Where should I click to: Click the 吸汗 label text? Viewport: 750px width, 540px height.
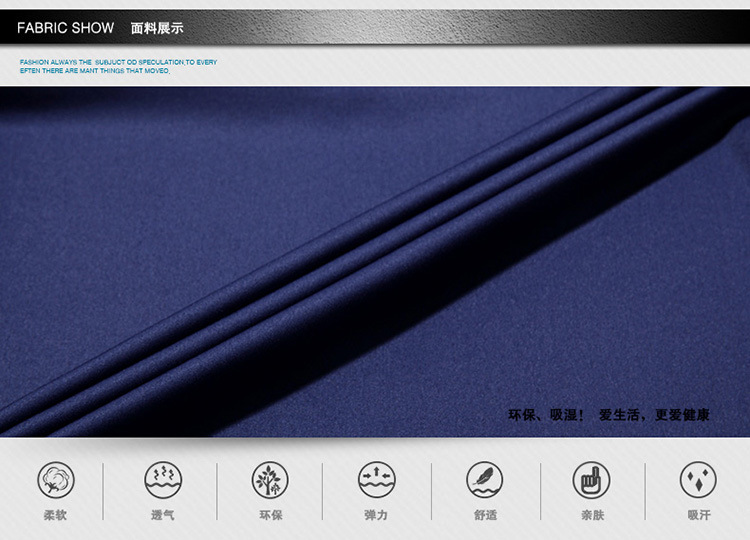tap(699, 515)
